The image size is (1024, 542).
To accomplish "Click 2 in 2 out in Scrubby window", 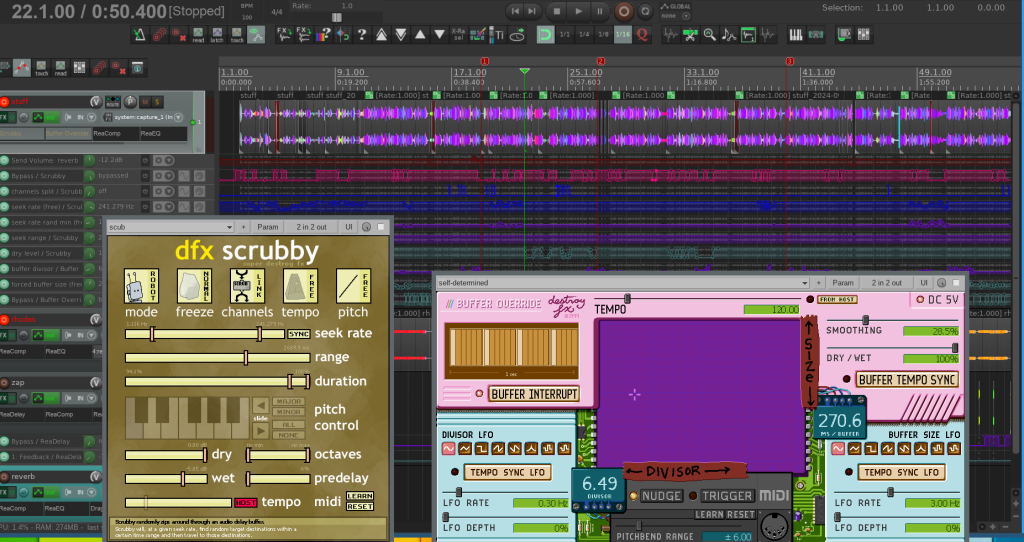I will point(312,227).
